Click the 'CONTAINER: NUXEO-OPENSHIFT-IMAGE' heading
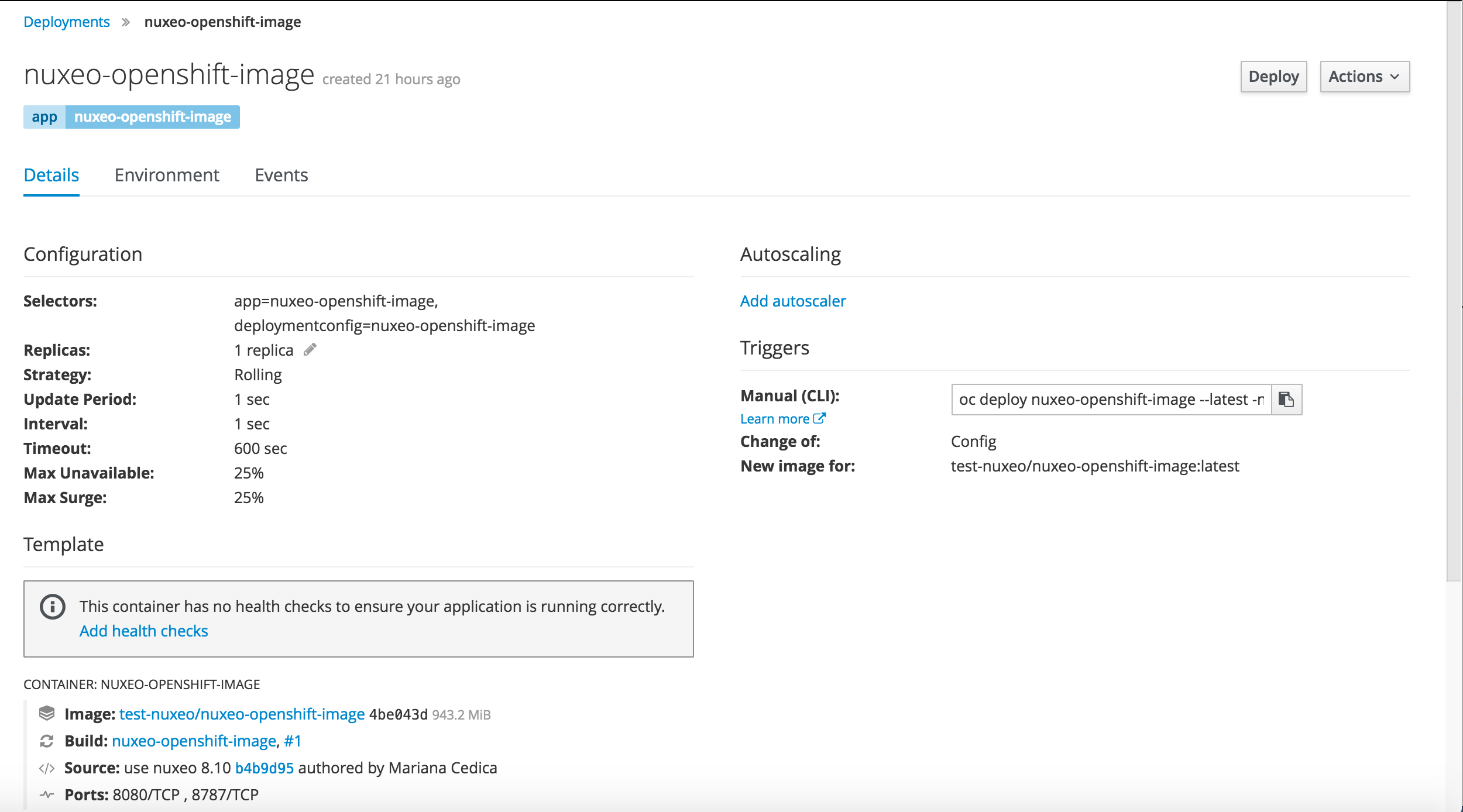This screenshot has height=812, width=1463. (x=142, y=684)
